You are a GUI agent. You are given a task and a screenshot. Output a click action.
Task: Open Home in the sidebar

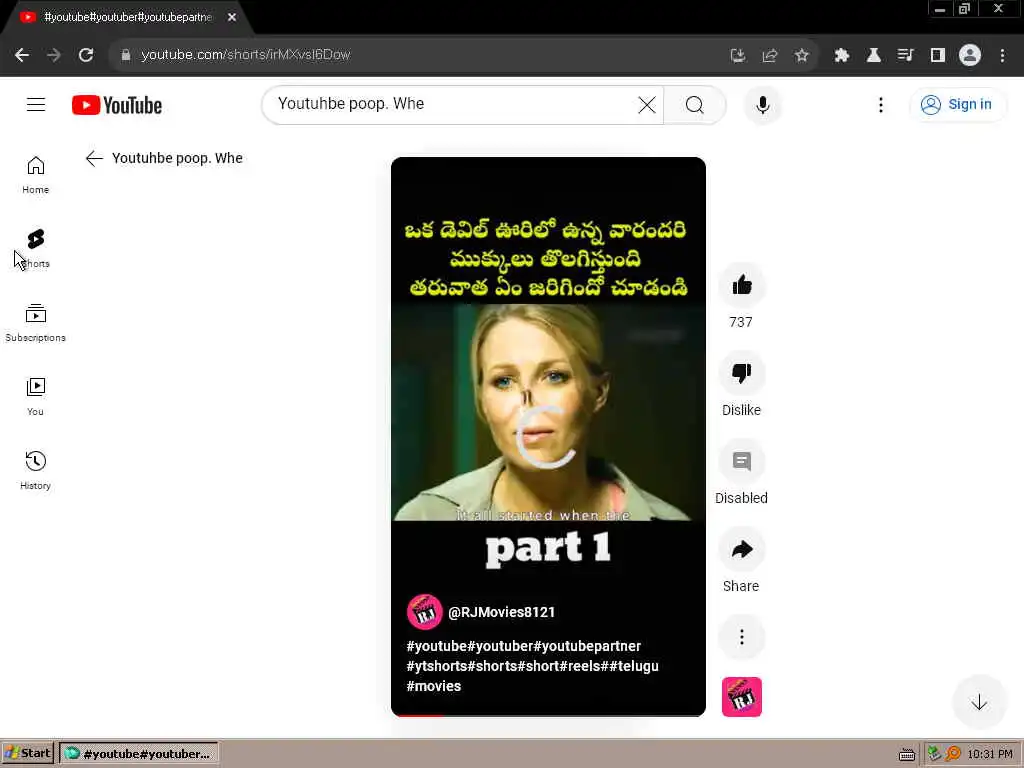(x=35, y=174)
